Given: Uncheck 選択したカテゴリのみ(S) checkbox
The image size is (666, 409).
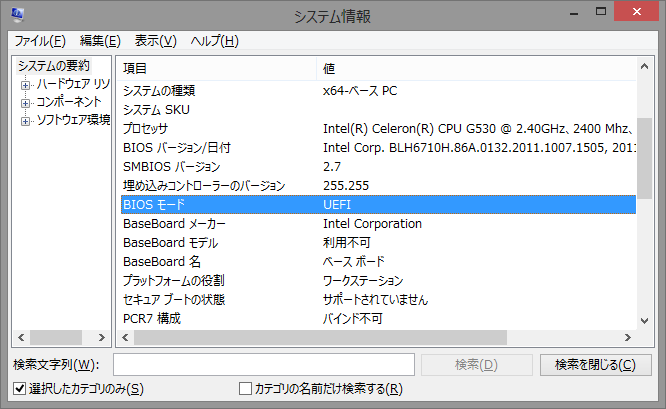Looking at the screenshot, I should [x=20, y=389].
